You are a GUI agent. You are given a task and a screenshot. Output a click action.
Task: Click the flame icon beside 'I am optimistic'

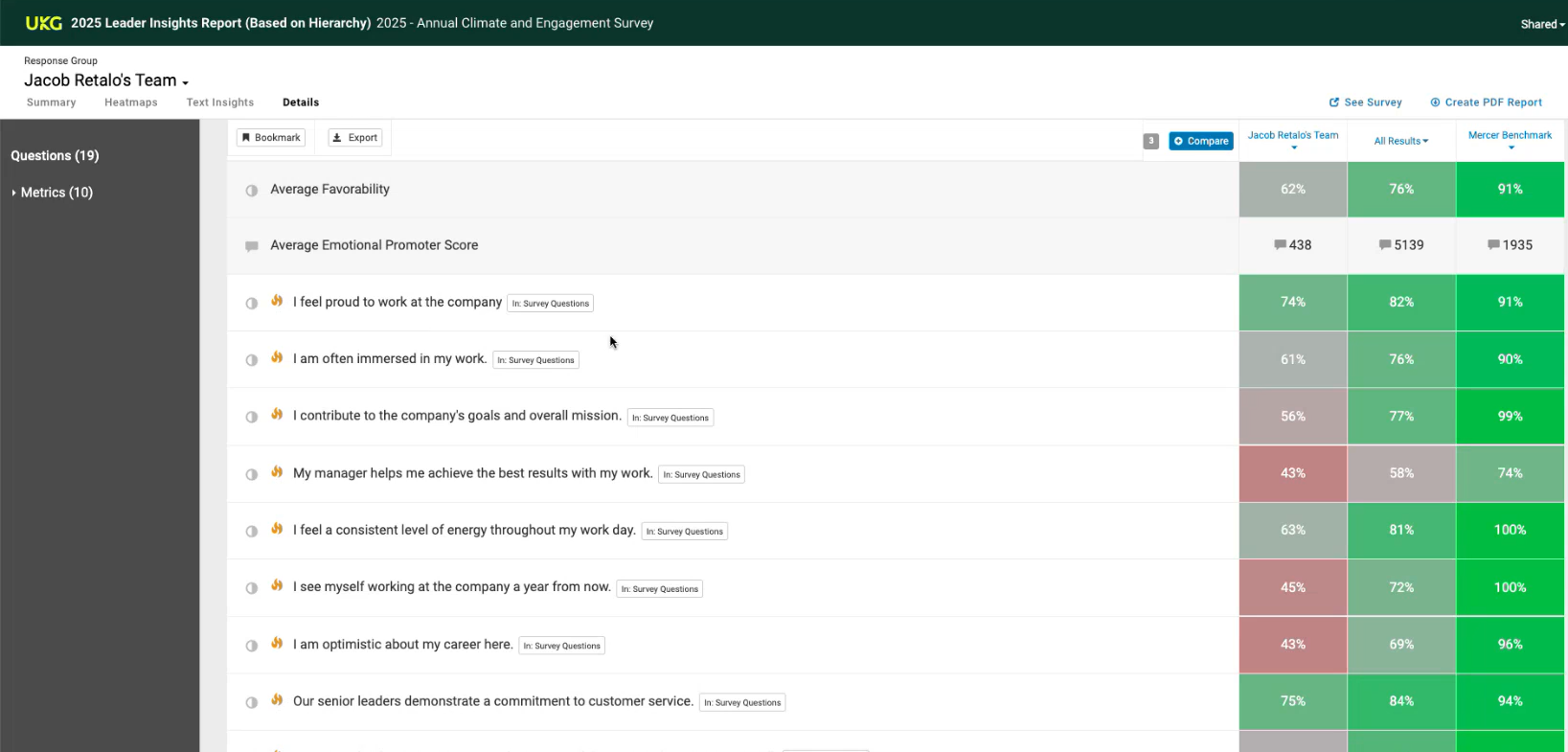point(277,644)
